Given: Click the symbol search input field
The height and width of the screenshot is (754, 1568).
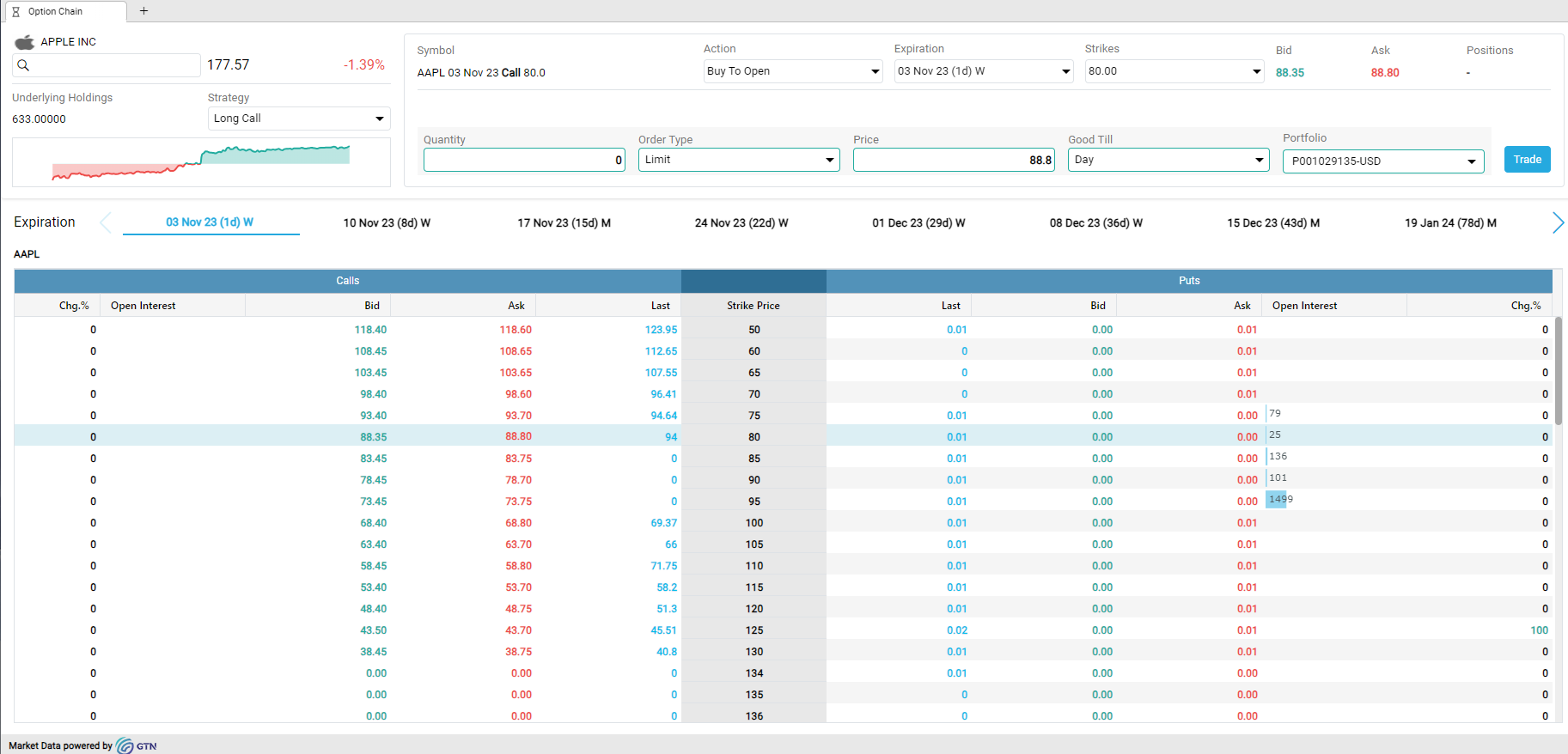Looking at the screenshot, I should click(x=107, y=65).
